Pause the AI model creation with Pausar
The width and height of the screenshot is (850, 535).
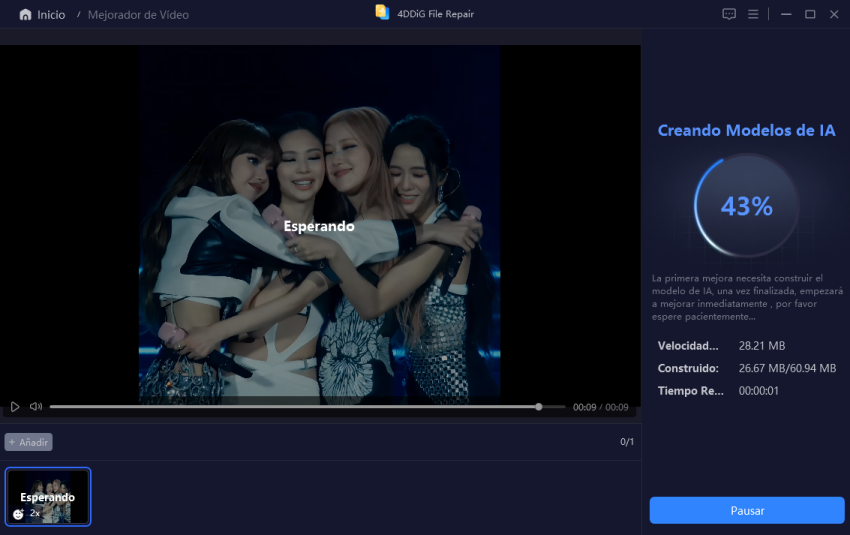(747, 511)
